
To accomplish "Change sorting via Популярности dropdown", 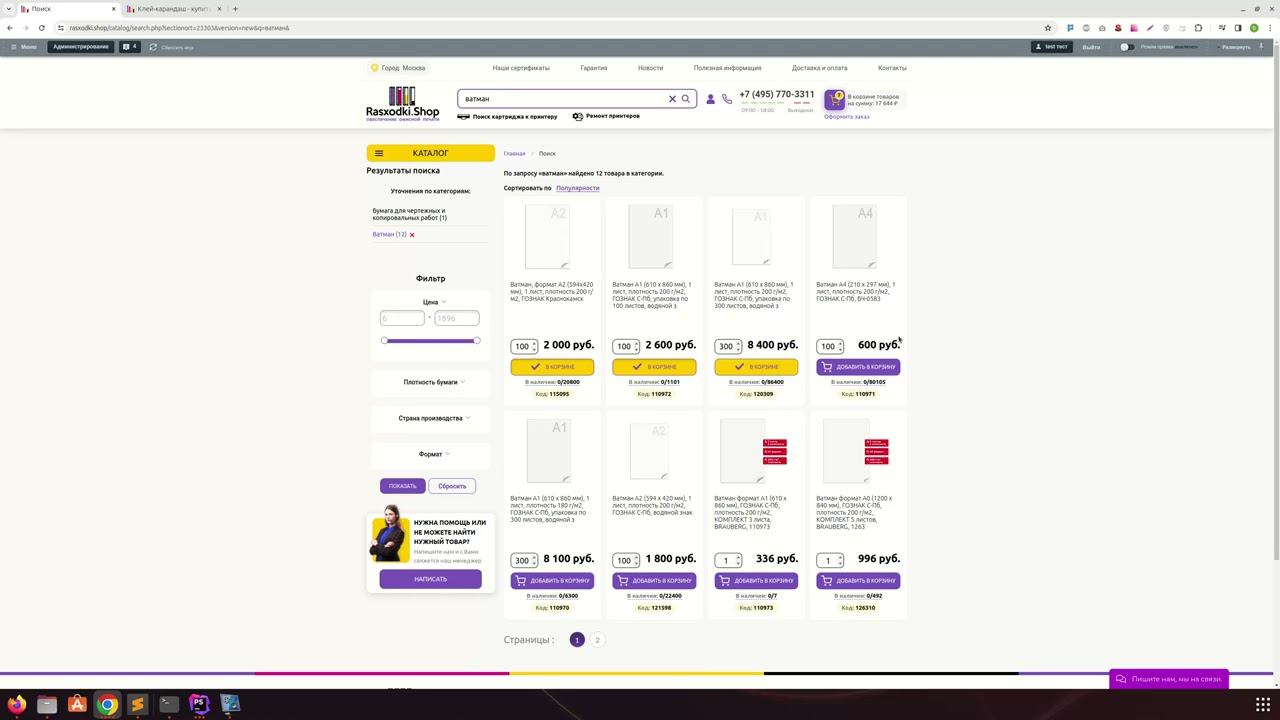I will click(x=578, y=188).
